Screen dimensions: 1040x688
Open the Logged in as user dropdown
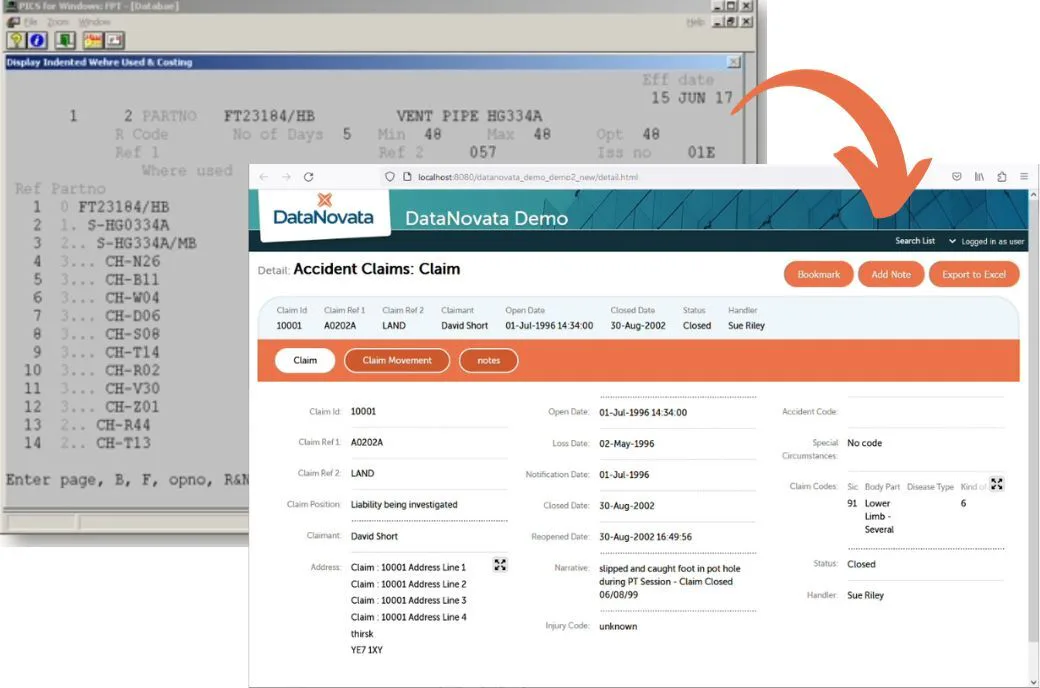tap(987, 241)
